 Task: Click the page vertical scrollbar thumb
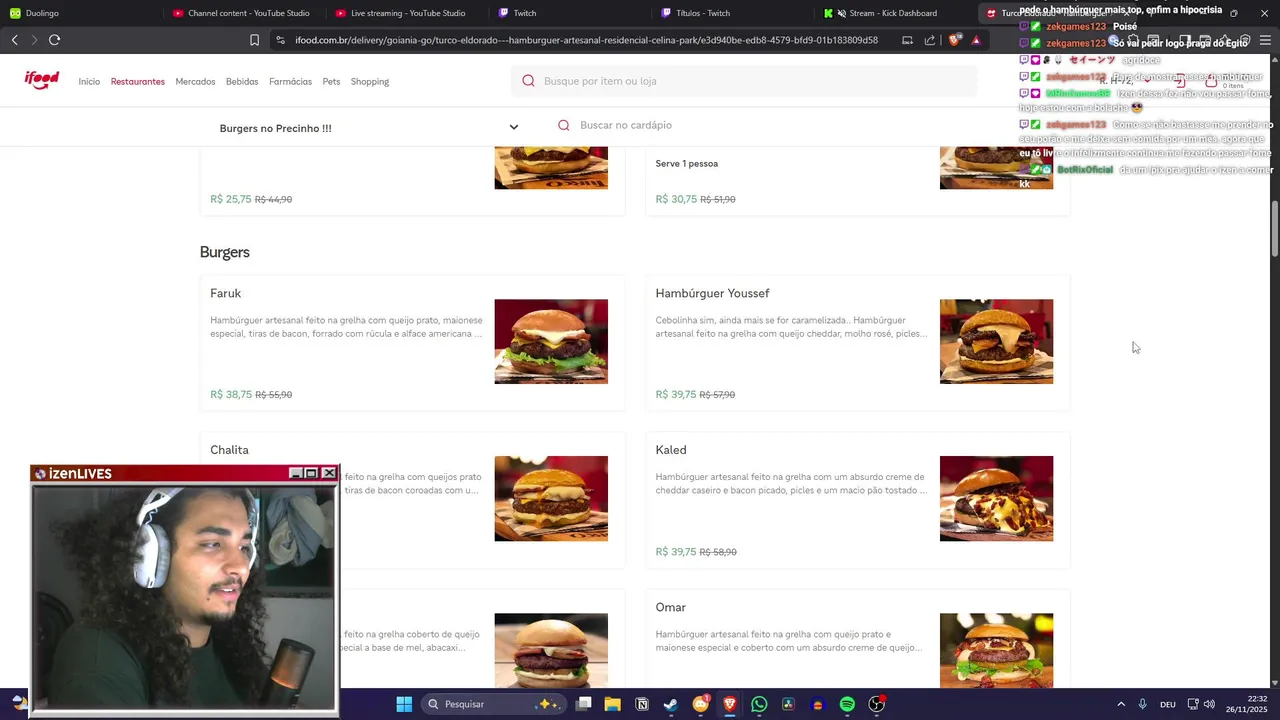1274,228
